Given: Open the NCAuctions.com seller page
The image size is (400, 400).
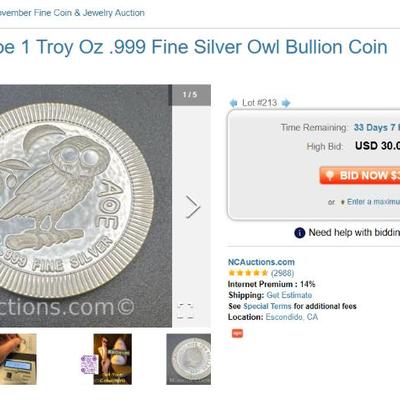Looking at the screenshot, I should click(x=261, y=262).
